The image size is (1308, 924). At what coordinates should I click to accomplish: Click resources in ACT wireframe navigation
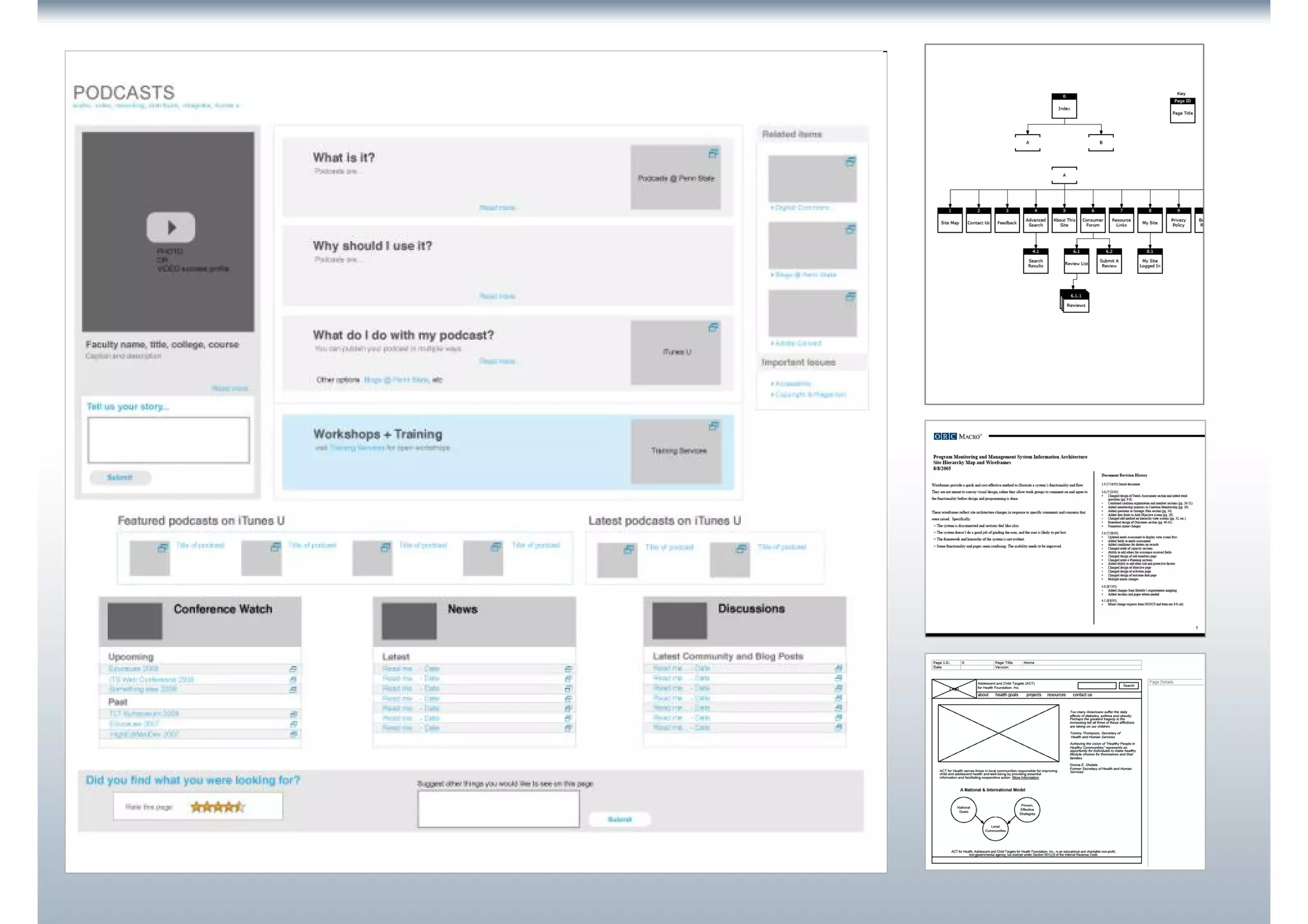tap(1056, 695)
